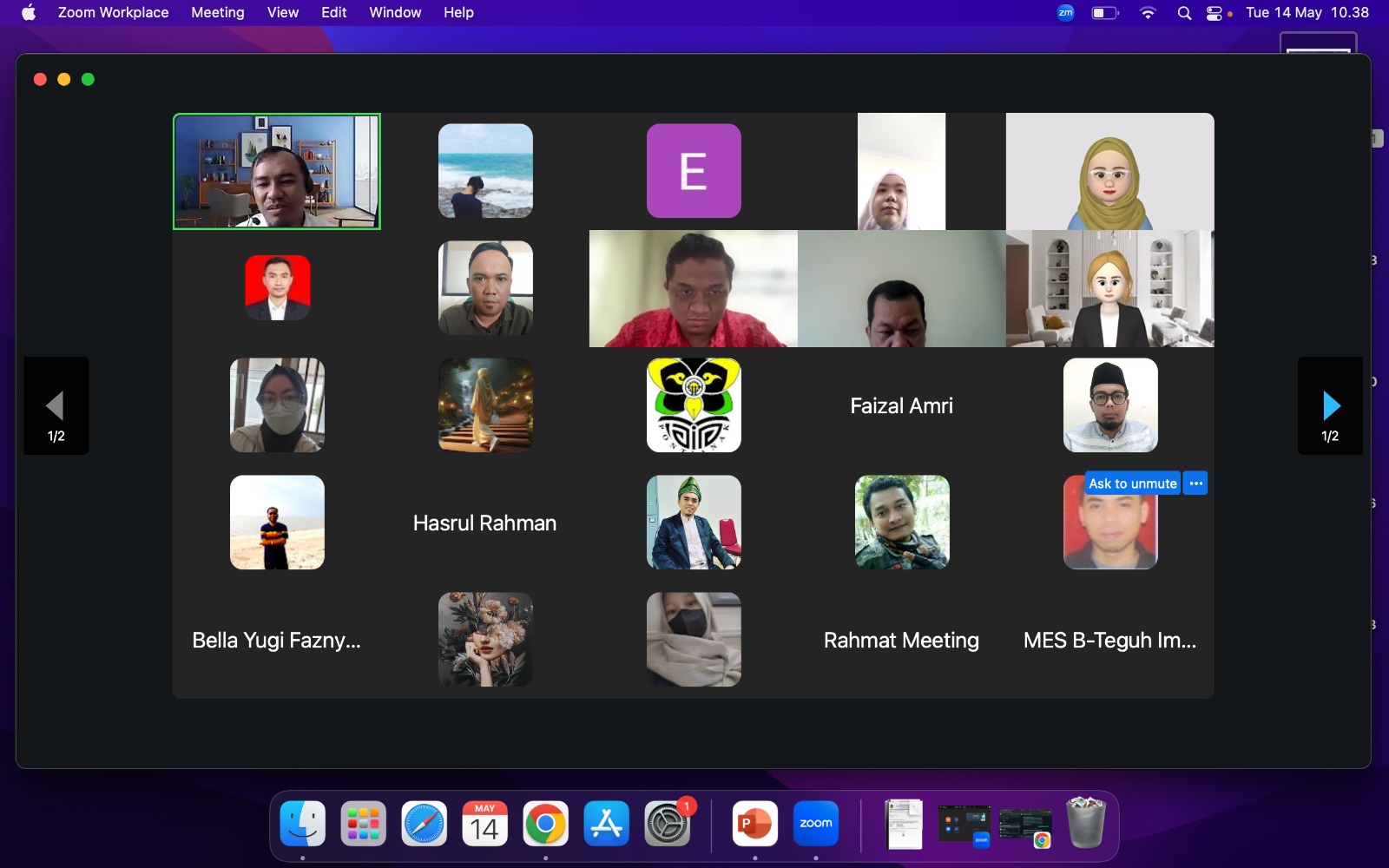The image size is (1389, 868).
Task: Open the Window menu
Action: click(395, 12)
